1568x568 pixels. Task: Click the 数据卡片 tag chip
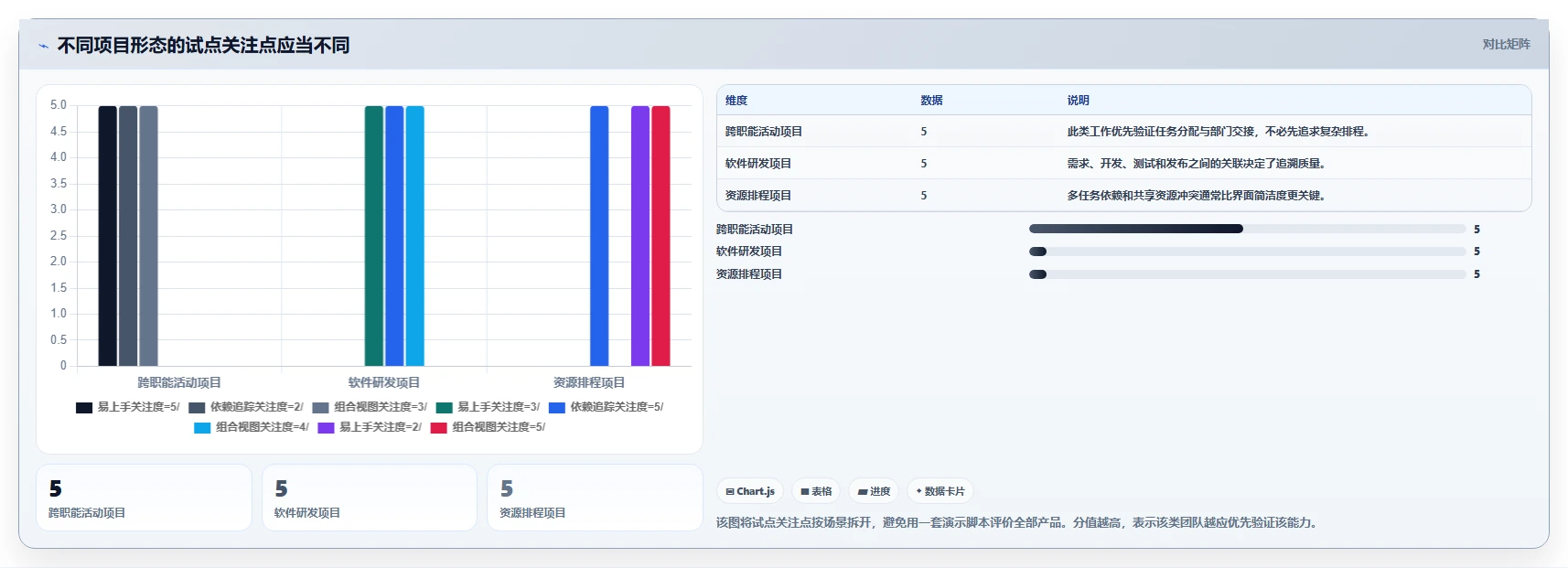point(940,491)
